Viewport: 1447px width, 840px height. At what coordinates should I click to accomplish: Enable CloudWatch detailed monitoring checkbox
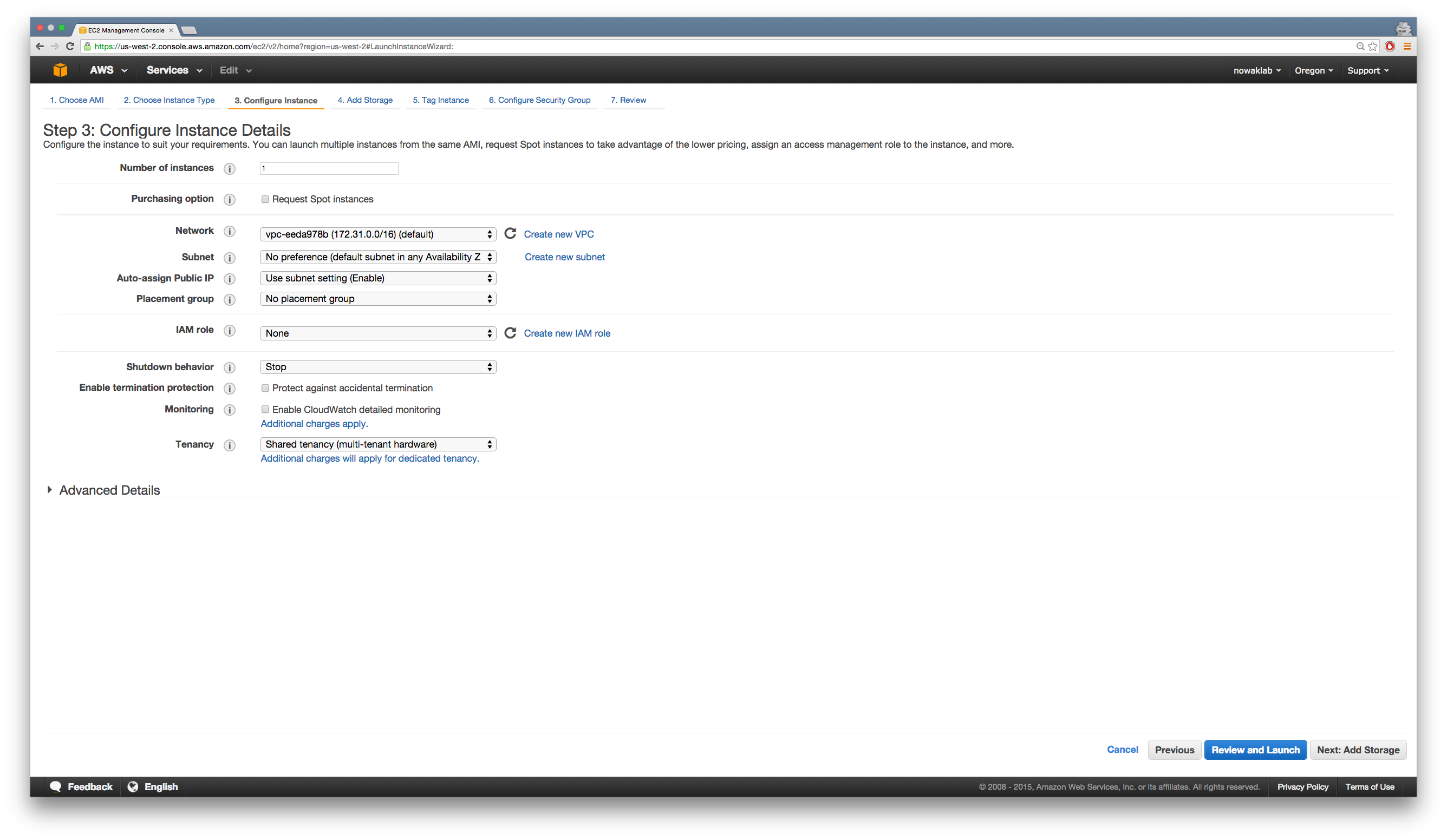(265, 410)
